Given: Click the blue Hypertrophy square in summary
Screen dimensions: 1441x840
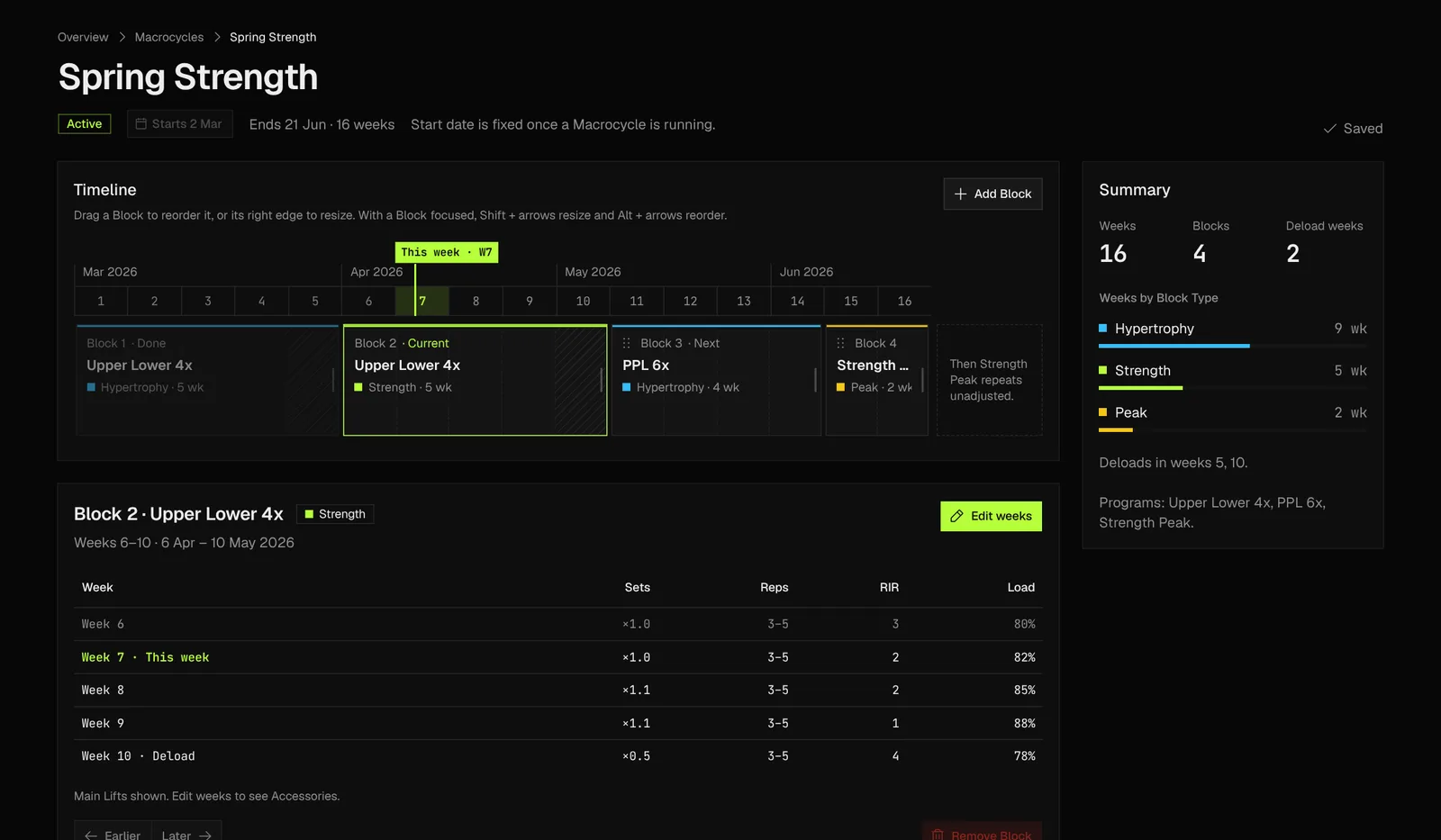Looking at the screenshot, I should point(1102,329).
